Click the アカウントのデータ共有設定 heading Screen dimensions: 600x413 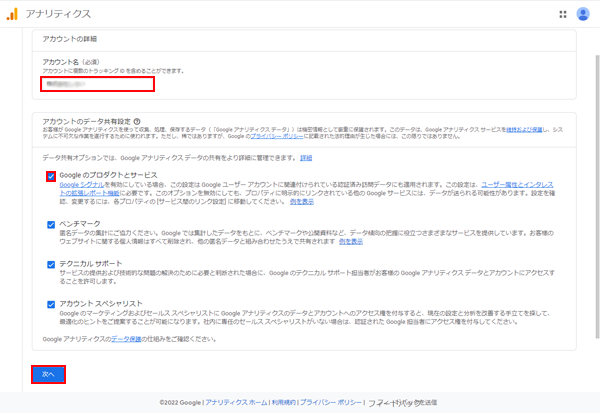(x=86, y=121)
